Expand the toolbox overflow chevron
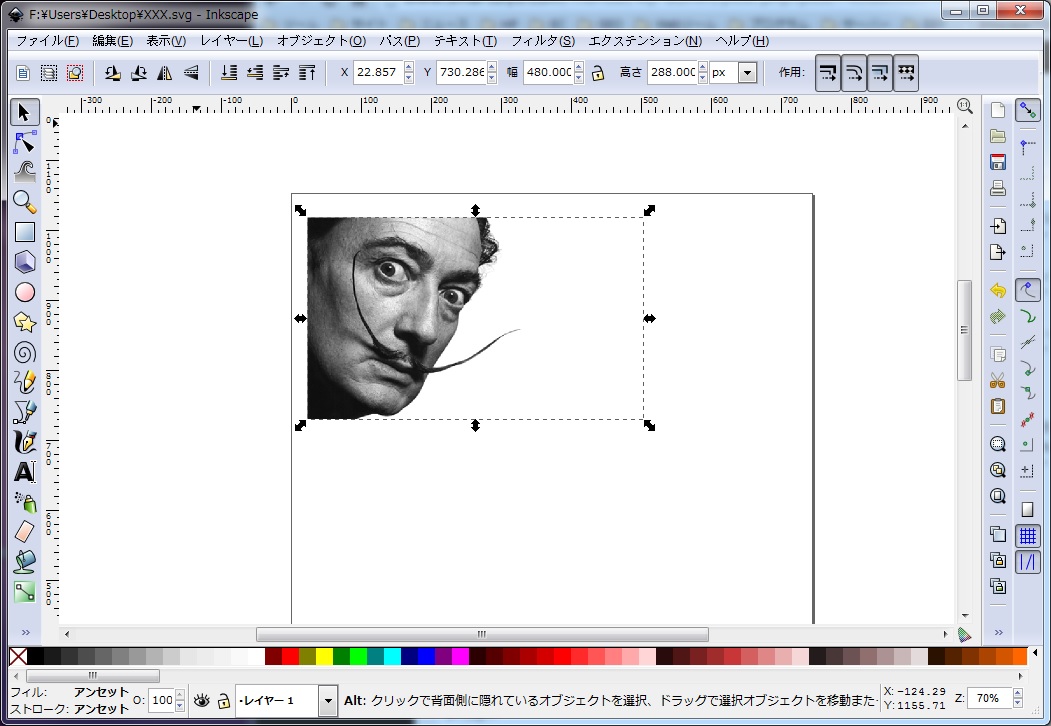 25,632
